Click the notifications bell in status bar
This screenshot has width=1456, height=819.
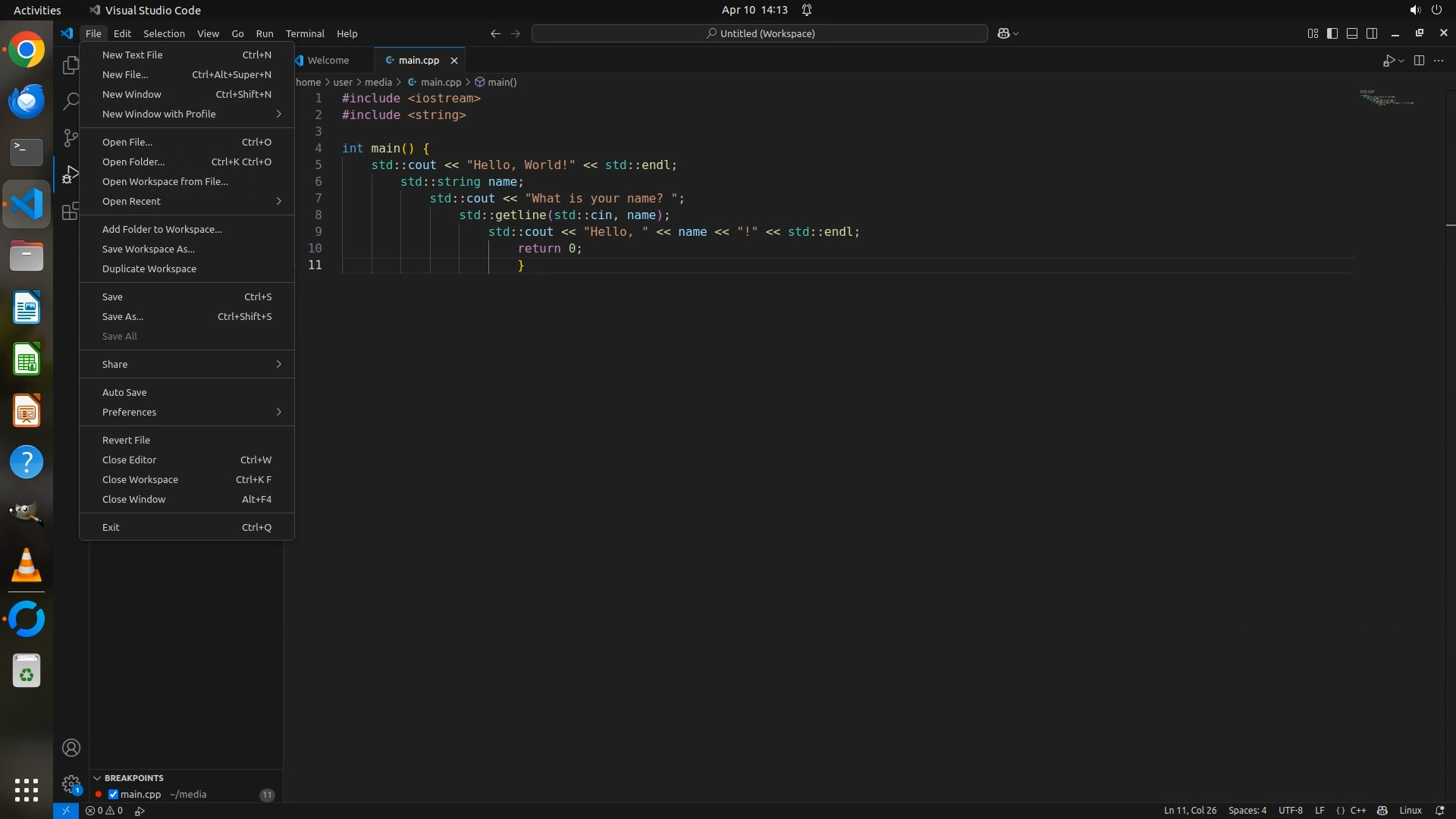click(x=1439, y=811)
